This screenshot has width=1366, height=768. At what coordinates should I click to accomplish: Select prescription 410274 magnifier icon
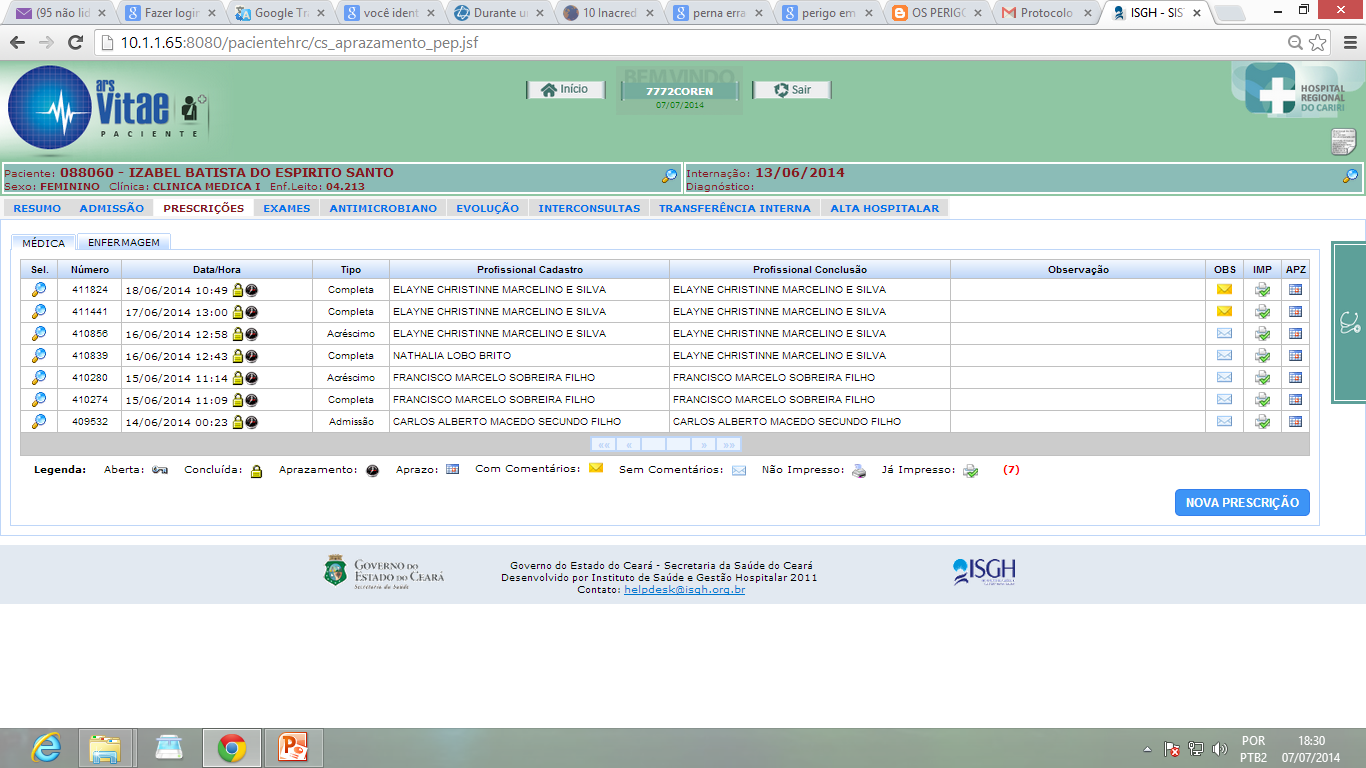39,400
